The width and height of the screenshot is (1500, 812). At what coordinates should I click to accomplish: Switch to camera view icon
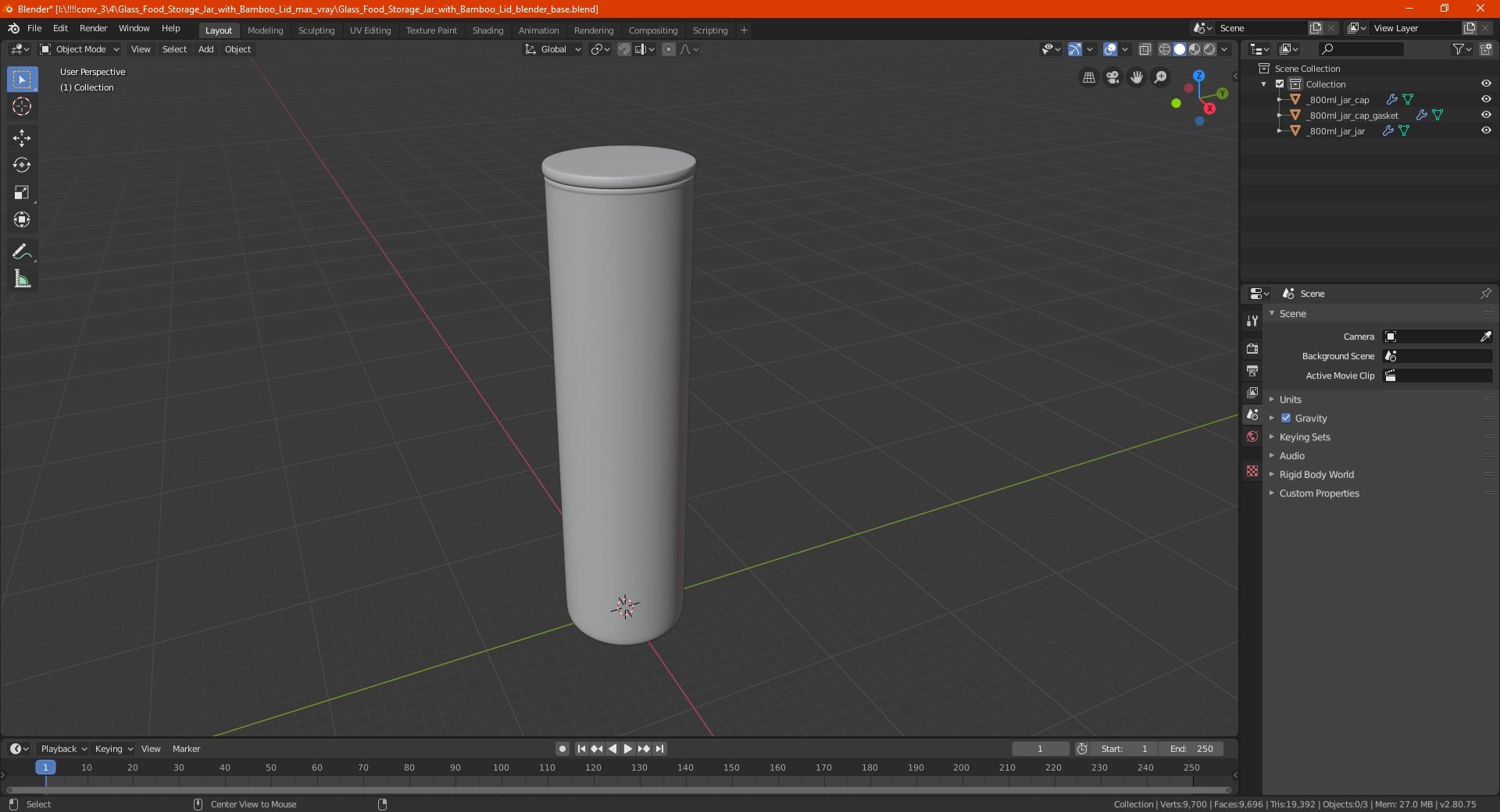coord(1112,77)
